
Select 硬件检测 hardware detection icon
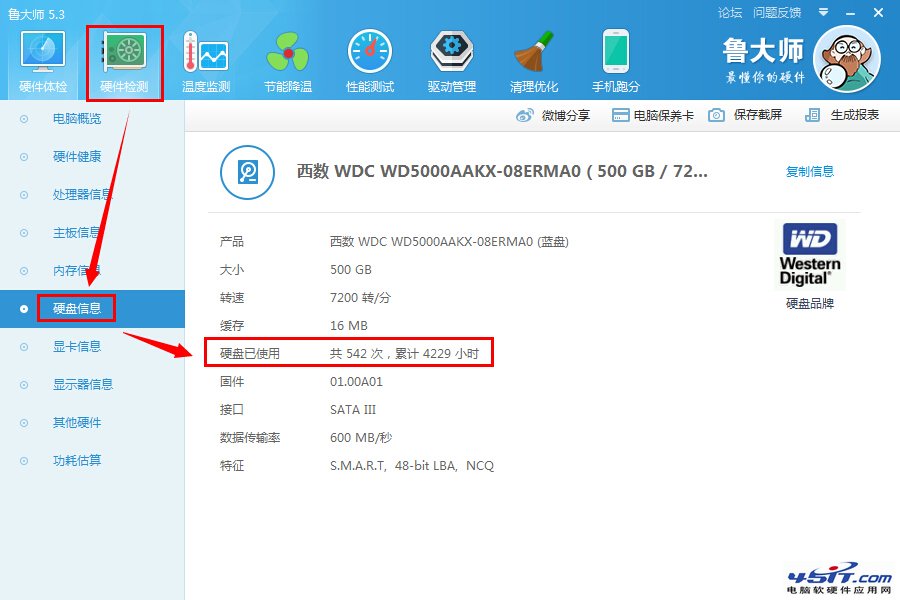[x=124, y=51]
